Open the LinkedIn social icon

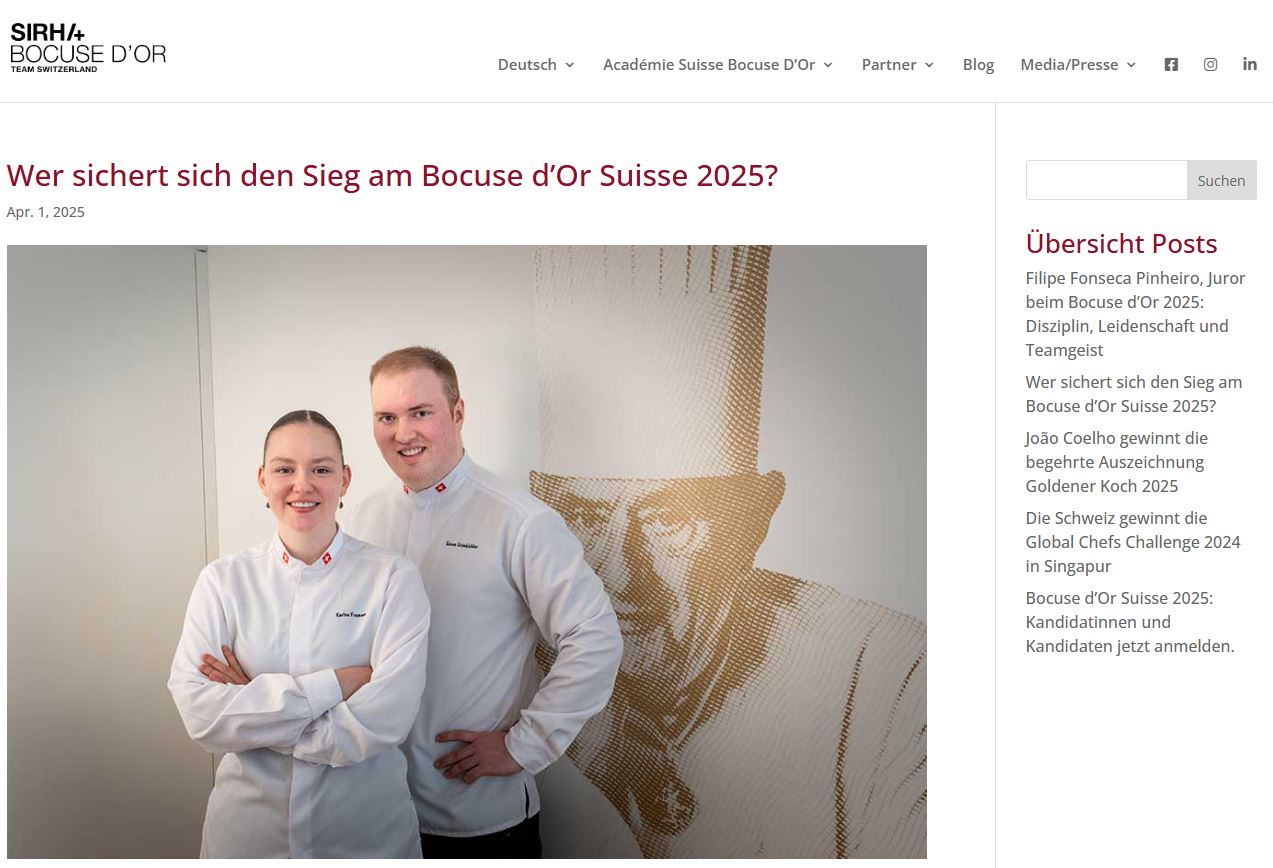(x=1250, y=64)
